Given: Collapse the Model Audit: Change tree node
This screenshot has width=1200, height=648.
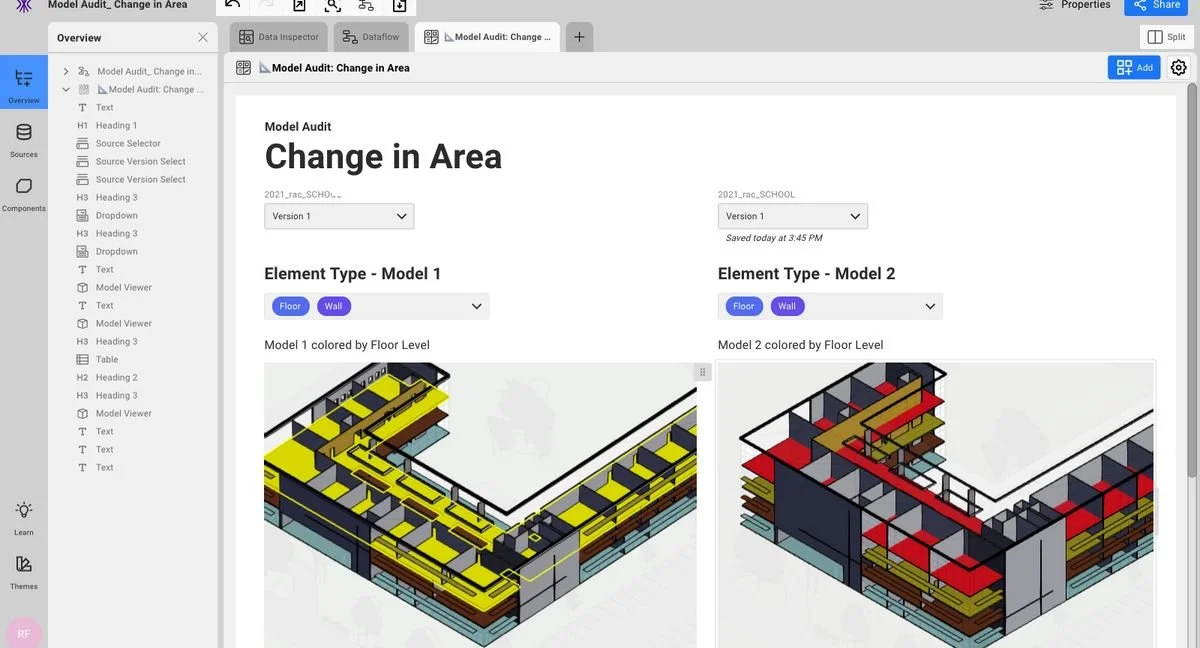Looking at the screenshot, I should pos(66,90).
